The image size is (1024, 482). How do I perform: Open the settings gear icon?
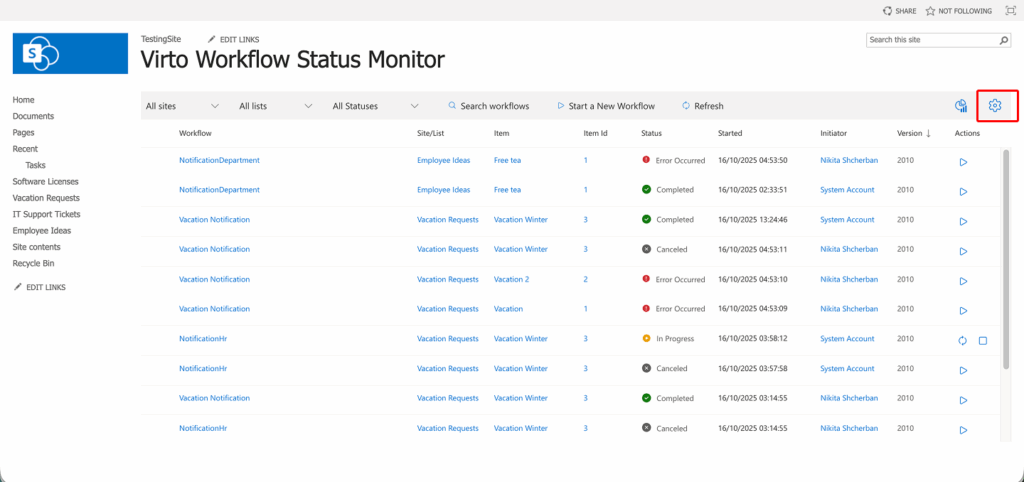click(x=995, y=106)
